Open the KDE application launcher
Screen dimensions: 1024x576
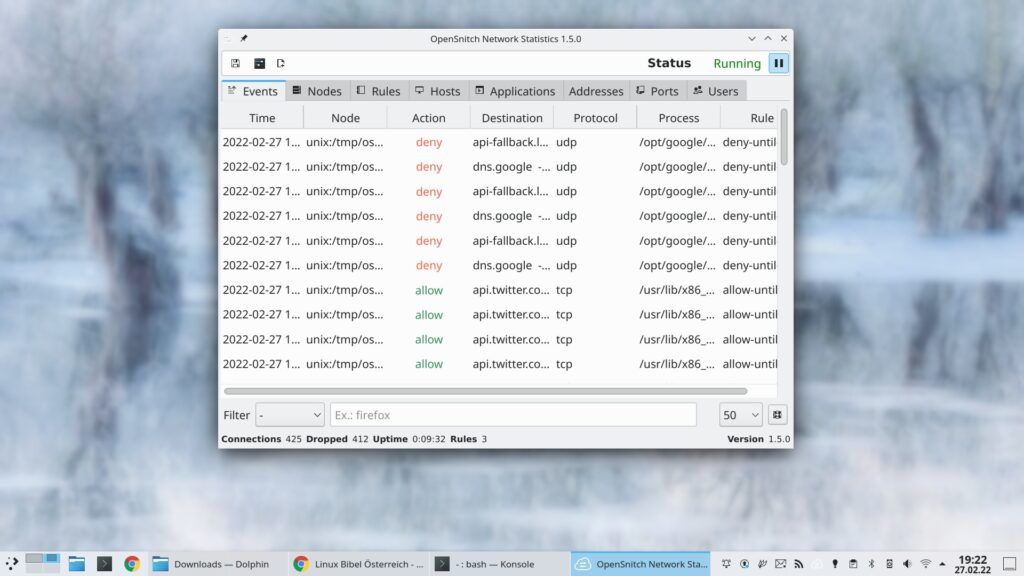click(12, 564)
